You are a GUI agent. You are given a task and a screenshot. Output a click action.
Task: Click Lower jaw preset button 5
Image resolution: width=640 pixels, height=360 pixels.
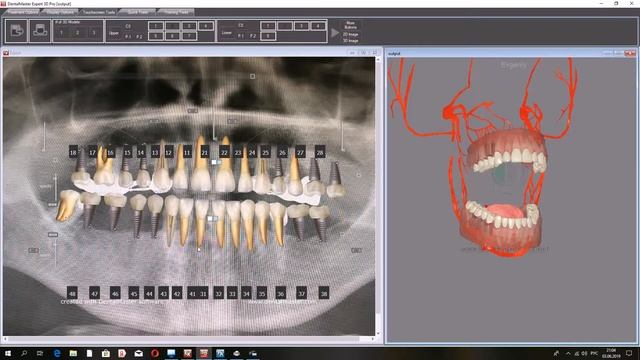click(x=268, y=36)
